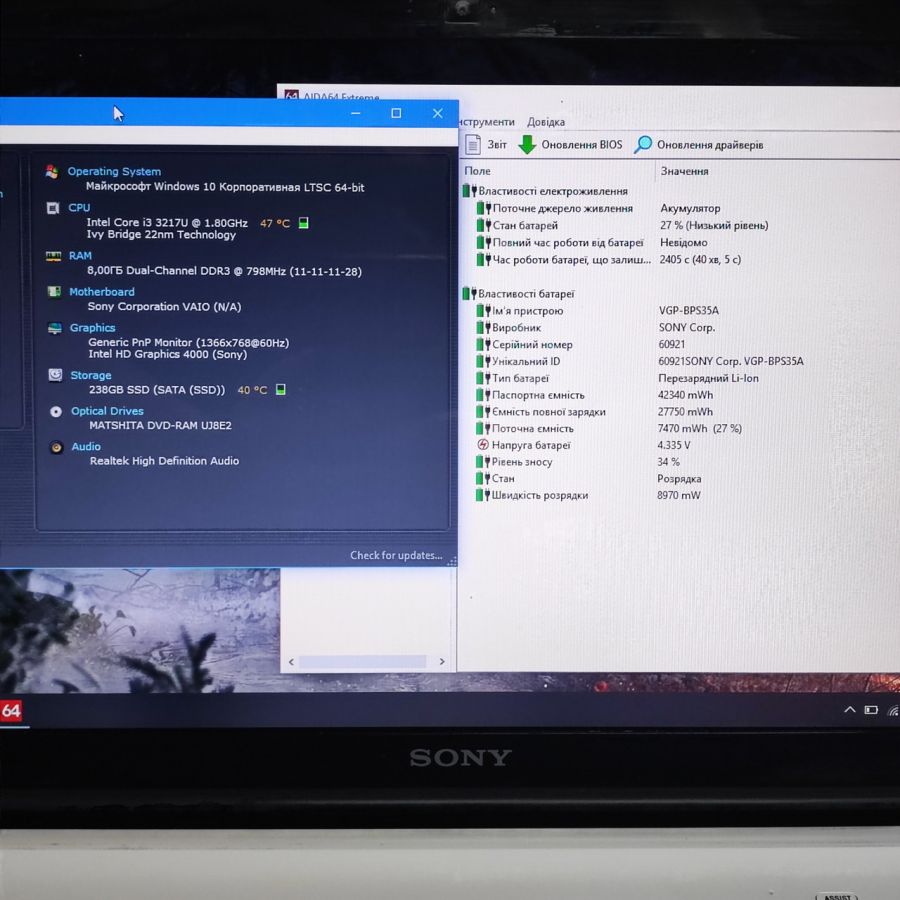Click the CPU temperature indicator icon
The width and height of the screenshot is (900, 900).
(x=304, y=223)
